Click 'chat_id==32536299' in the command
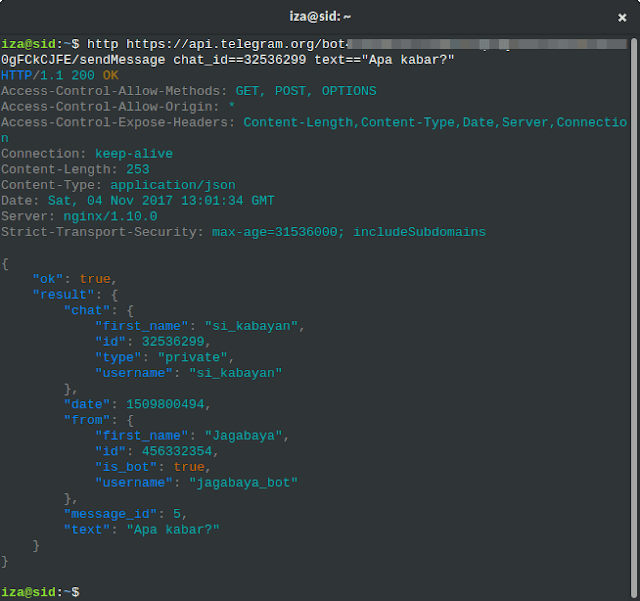This screenshot has height=601, width=640. pos(240,60)
